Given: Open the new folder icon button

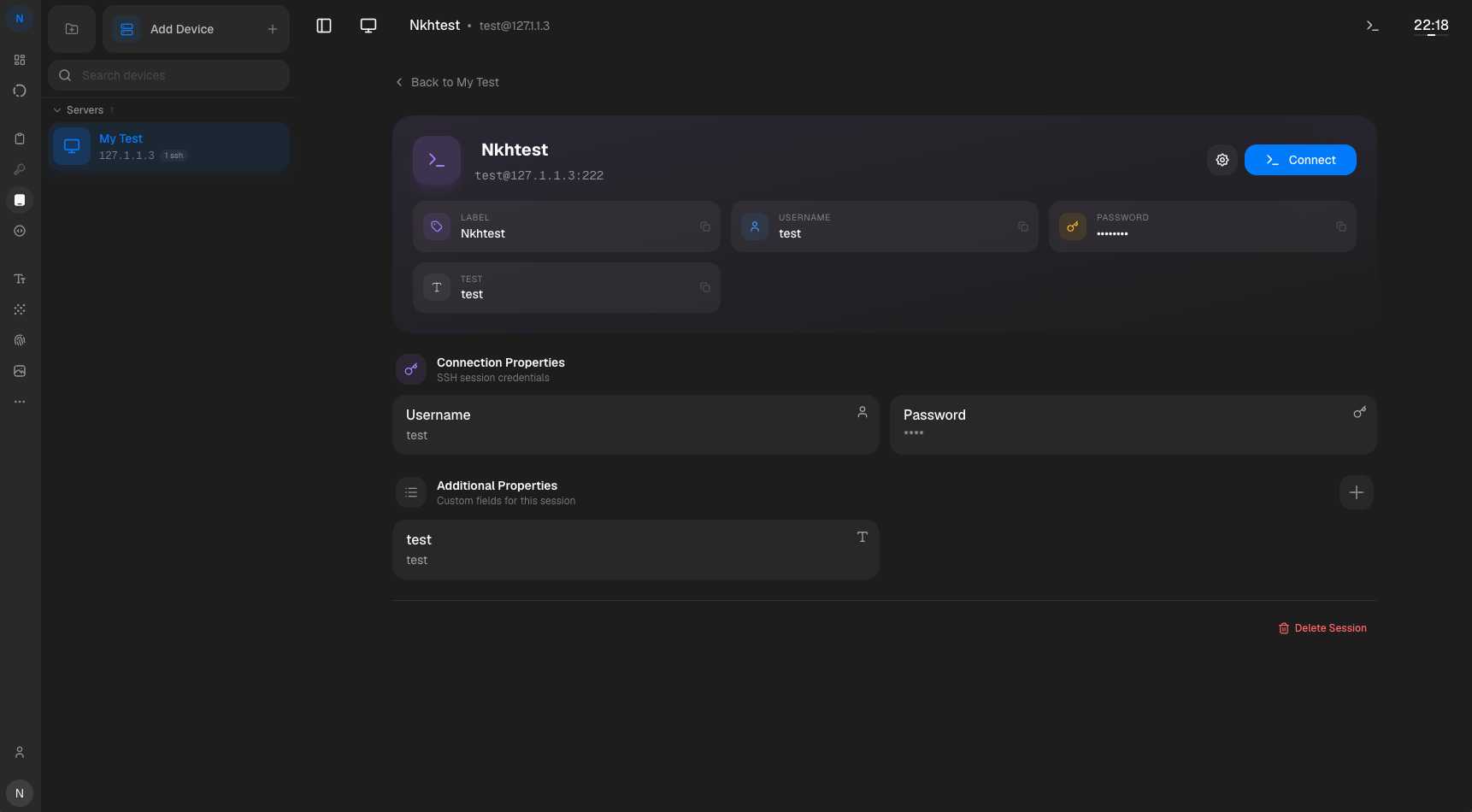Looking at the screenshot, I should 72,29.
